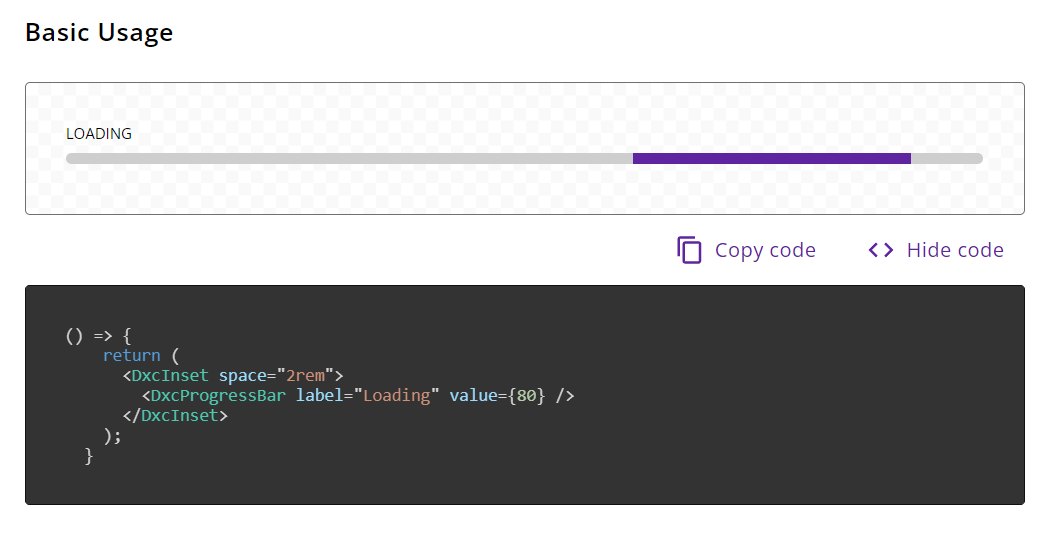
Task: Click the Hide code button label
Action: (955, 250)
